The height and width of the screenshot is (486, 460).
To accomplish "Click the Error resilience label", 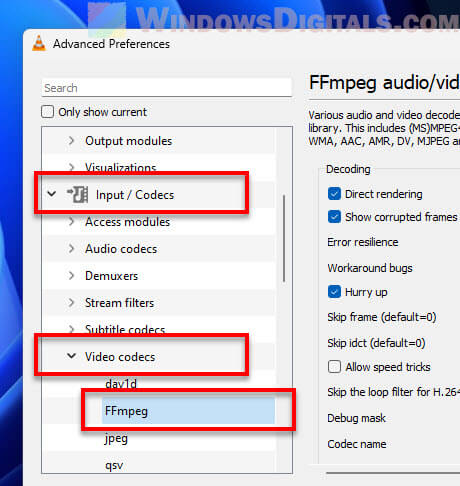I will [x=363, y=242].
